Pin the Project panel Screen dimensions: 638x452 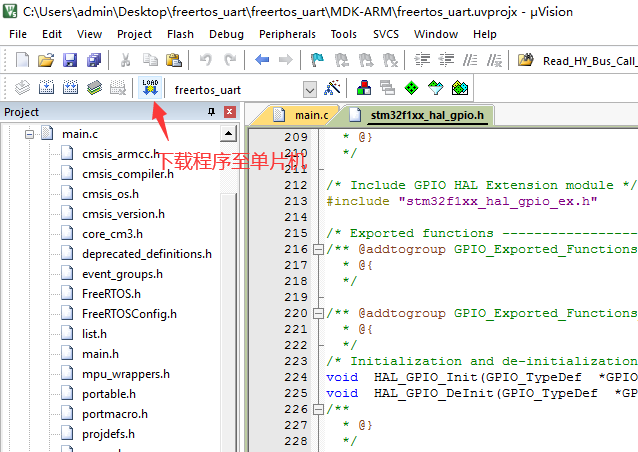211,112
